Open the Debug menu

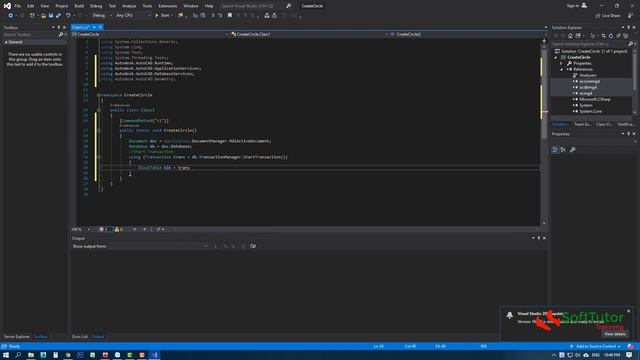(96, 6)
